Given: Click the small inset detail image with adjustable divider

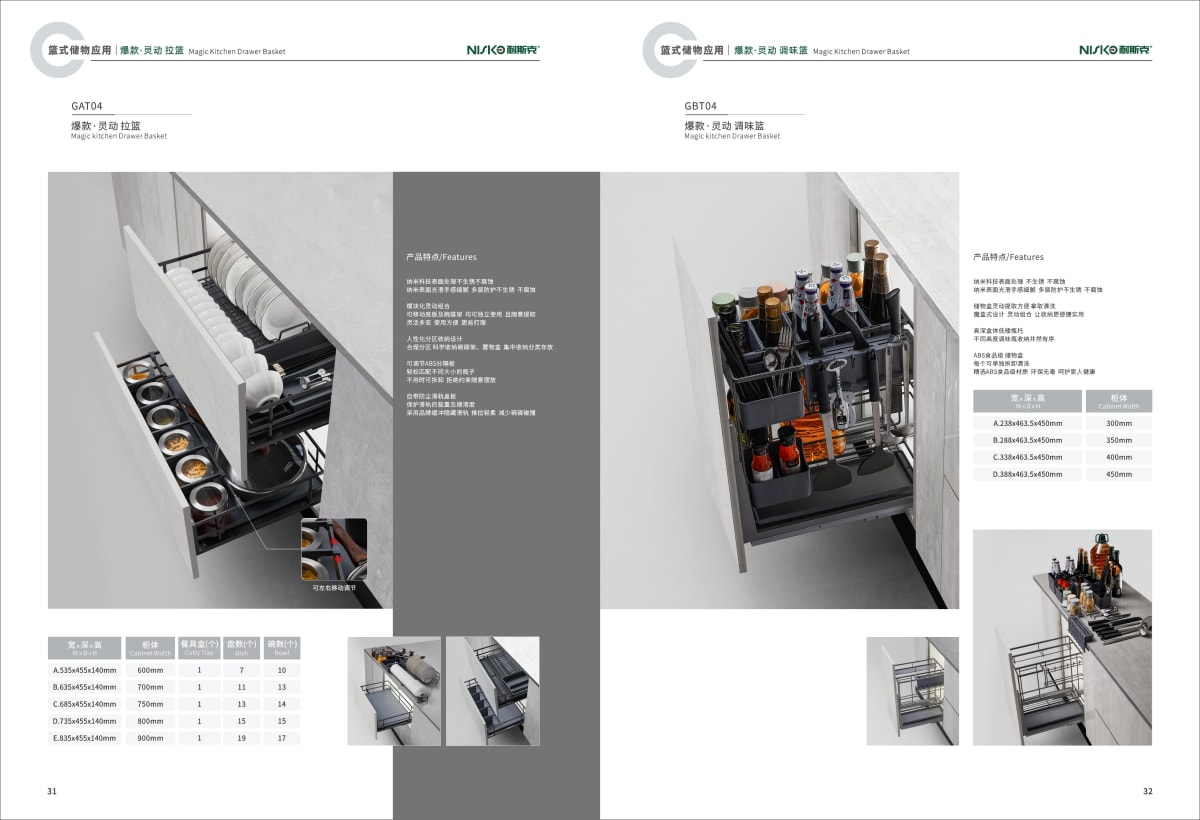Looking at the screenshot, I should (334, 549).
